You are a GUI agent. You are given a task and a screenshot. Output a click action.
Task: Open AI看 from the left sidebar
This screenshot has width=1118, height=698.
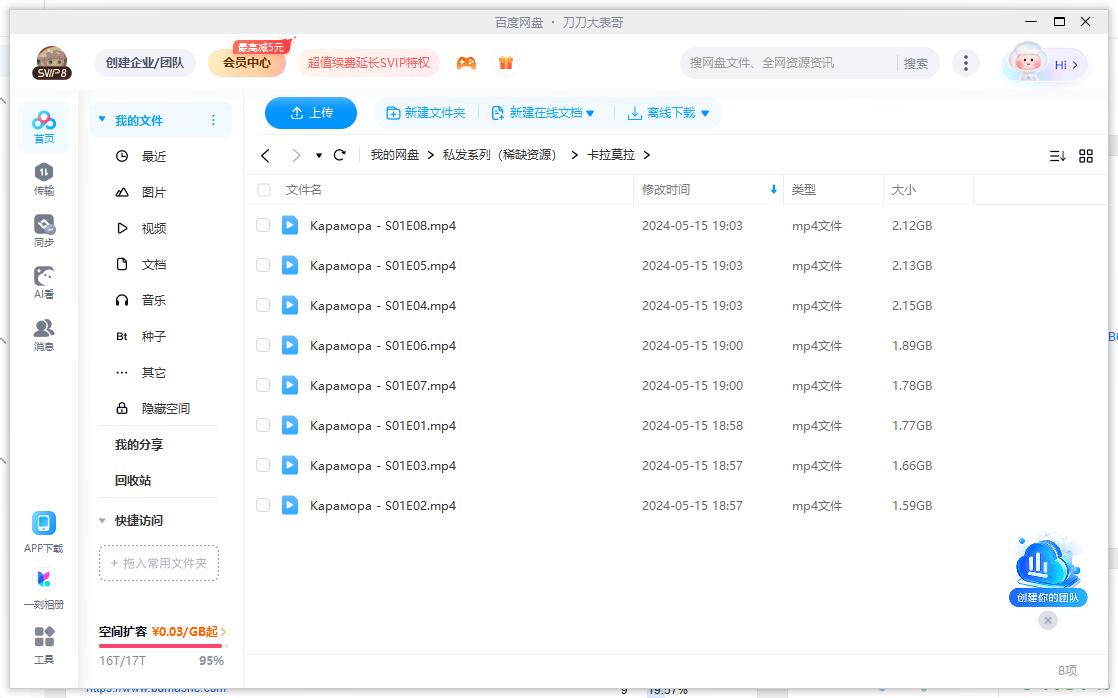43,280
